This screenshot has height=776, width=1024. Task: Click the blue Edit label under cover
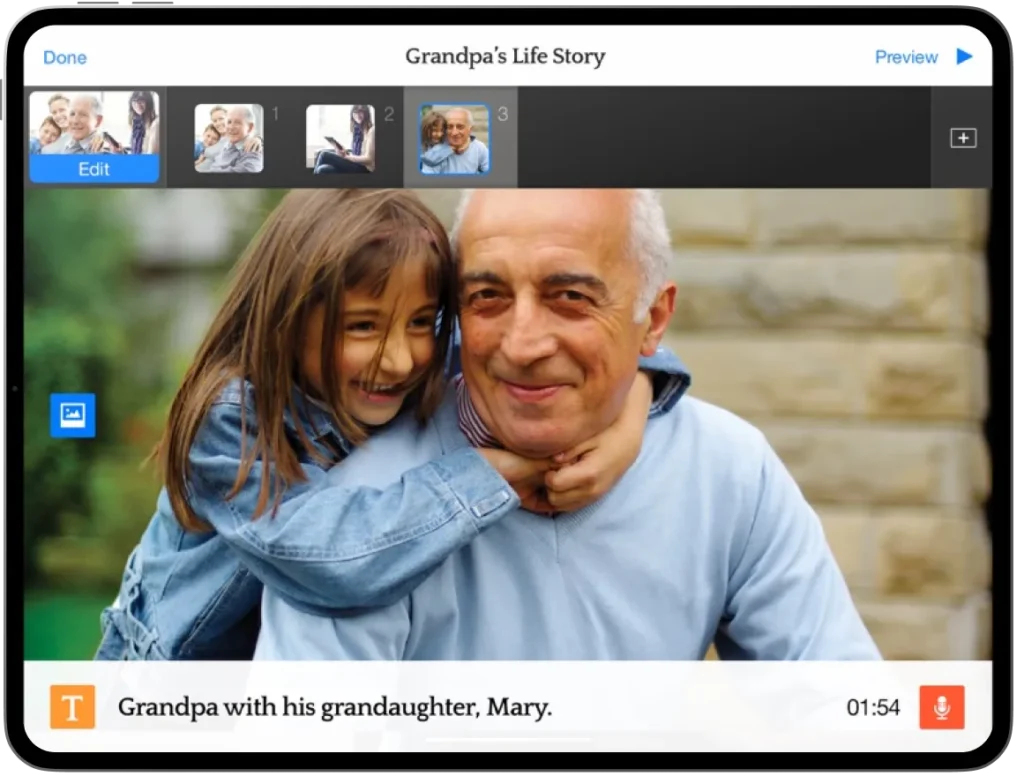pos(94,169)
